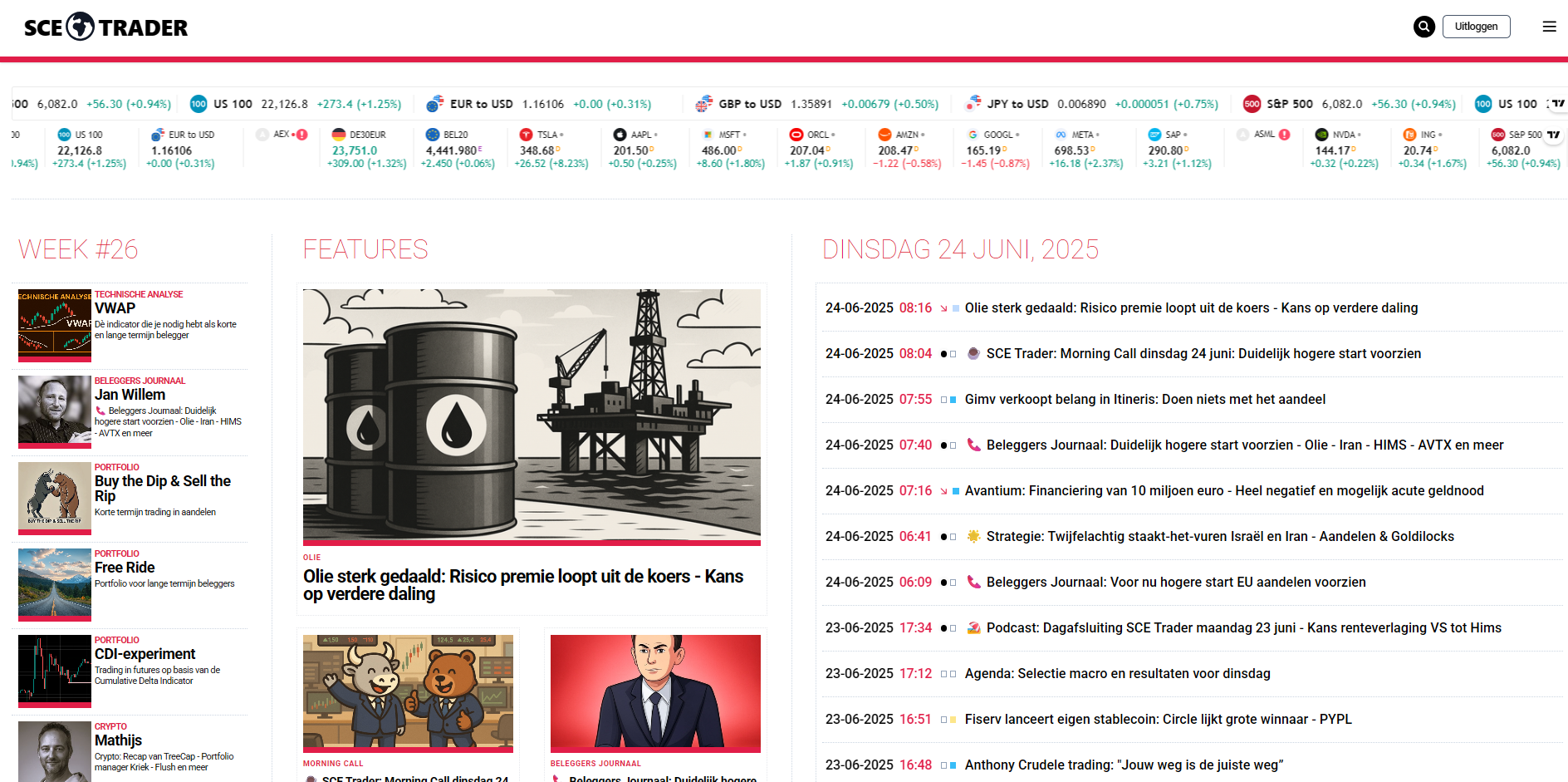Open the Agenda: Selectie macro headline
1568x782 pixels.
[x=1118, y=674]
